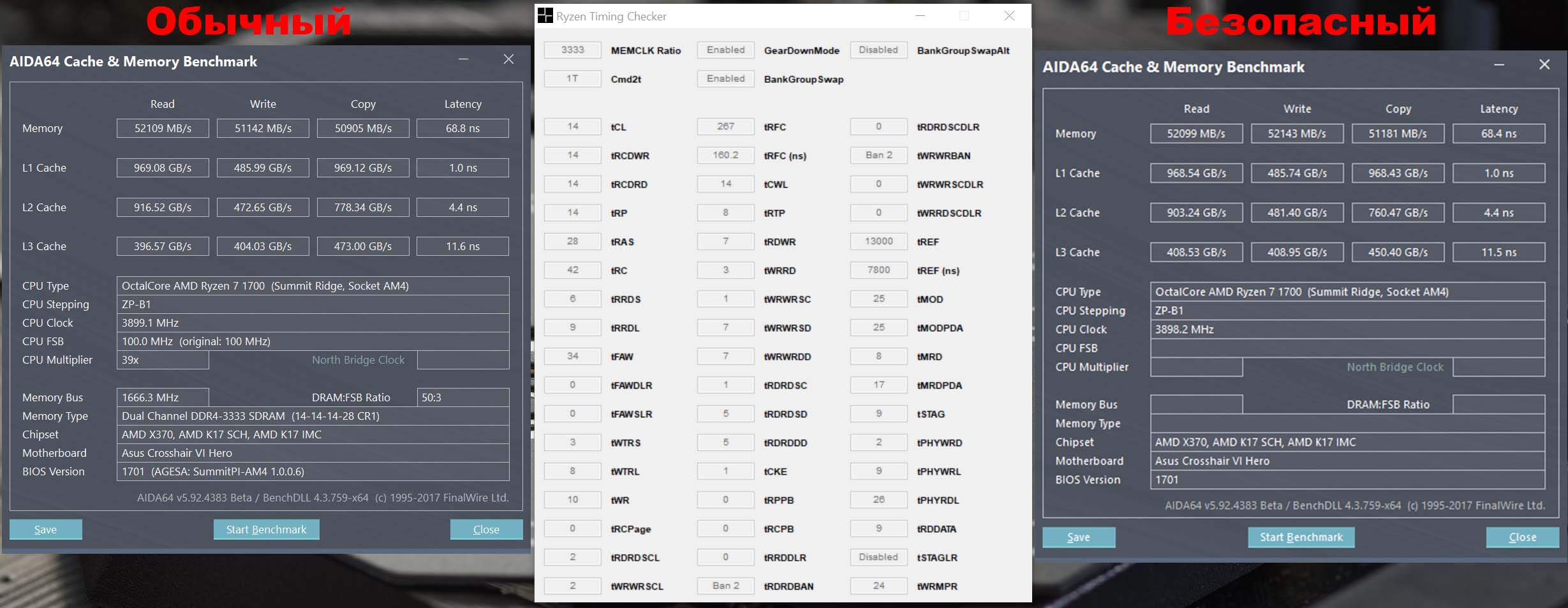1568x608 pixels.
Task: Click the Ryzen Timing Checker window title text
Action: point(611,17)
